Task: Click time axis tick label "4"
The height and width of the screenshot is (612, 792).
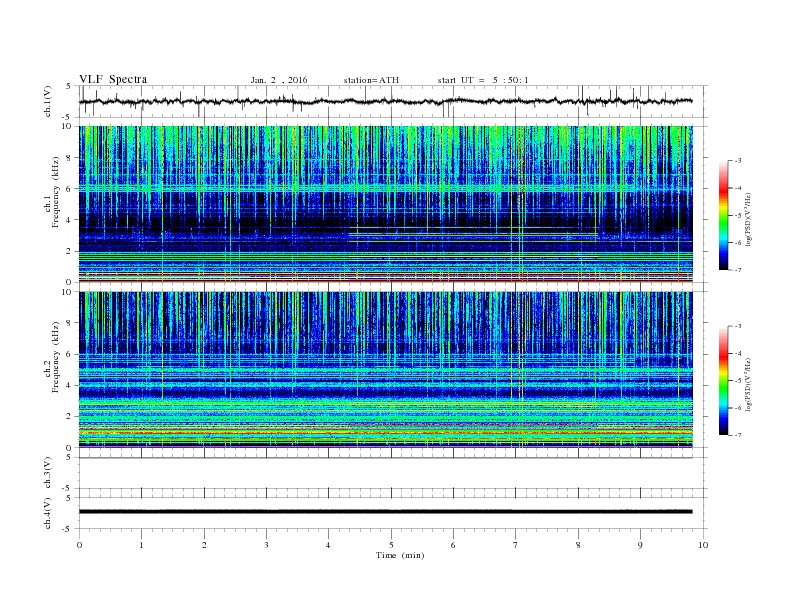Action: [328, 545]
